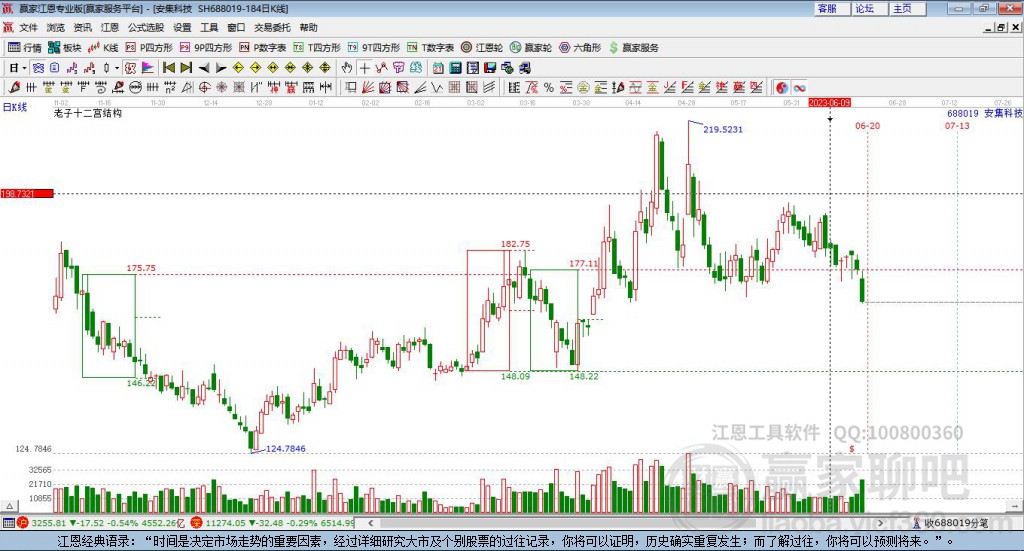Toggle the pink flag chart icon
The width and height of the screenshot is (1024, 551).
point(148,68)
